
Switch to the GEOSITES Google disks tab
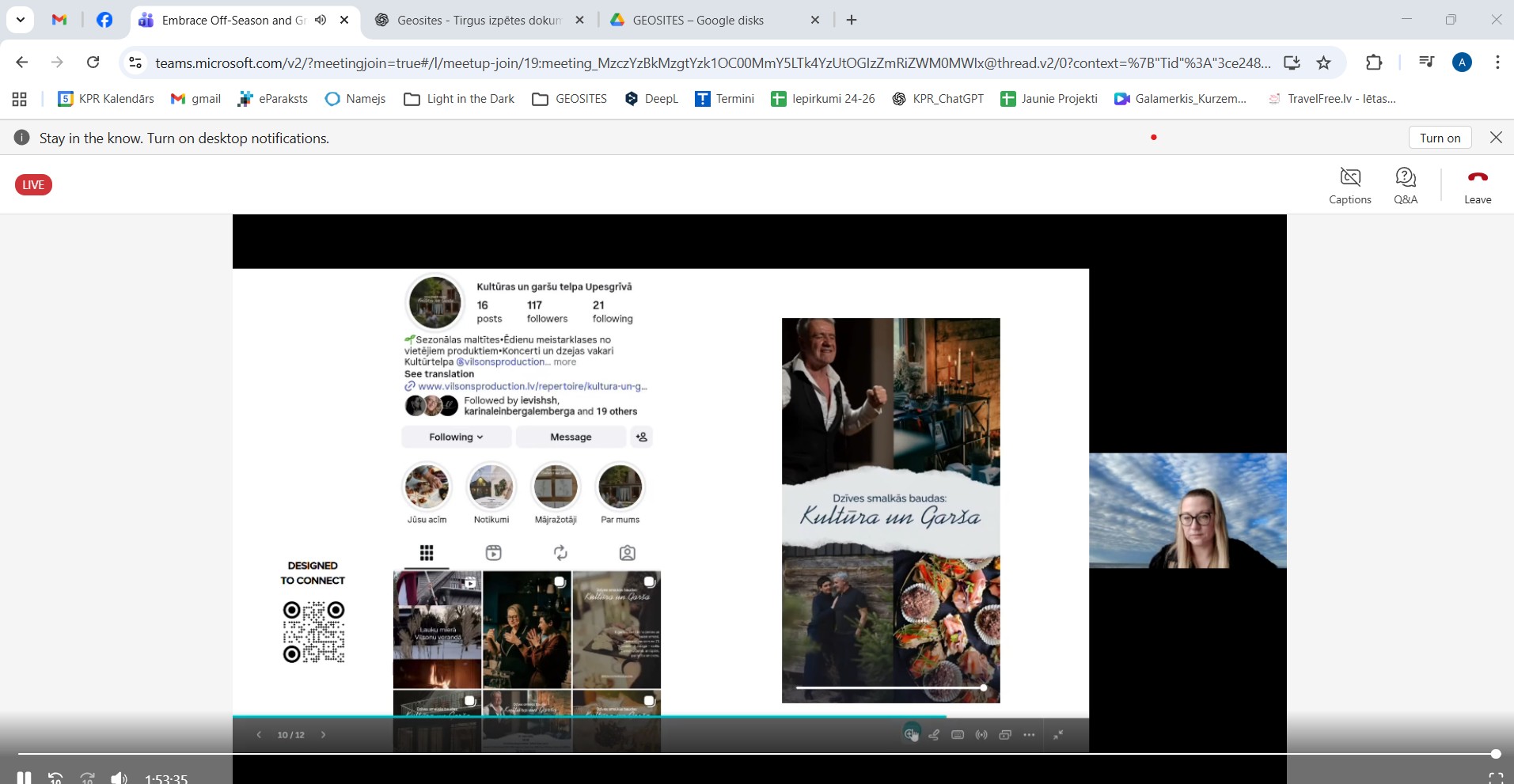click(697, 21)
